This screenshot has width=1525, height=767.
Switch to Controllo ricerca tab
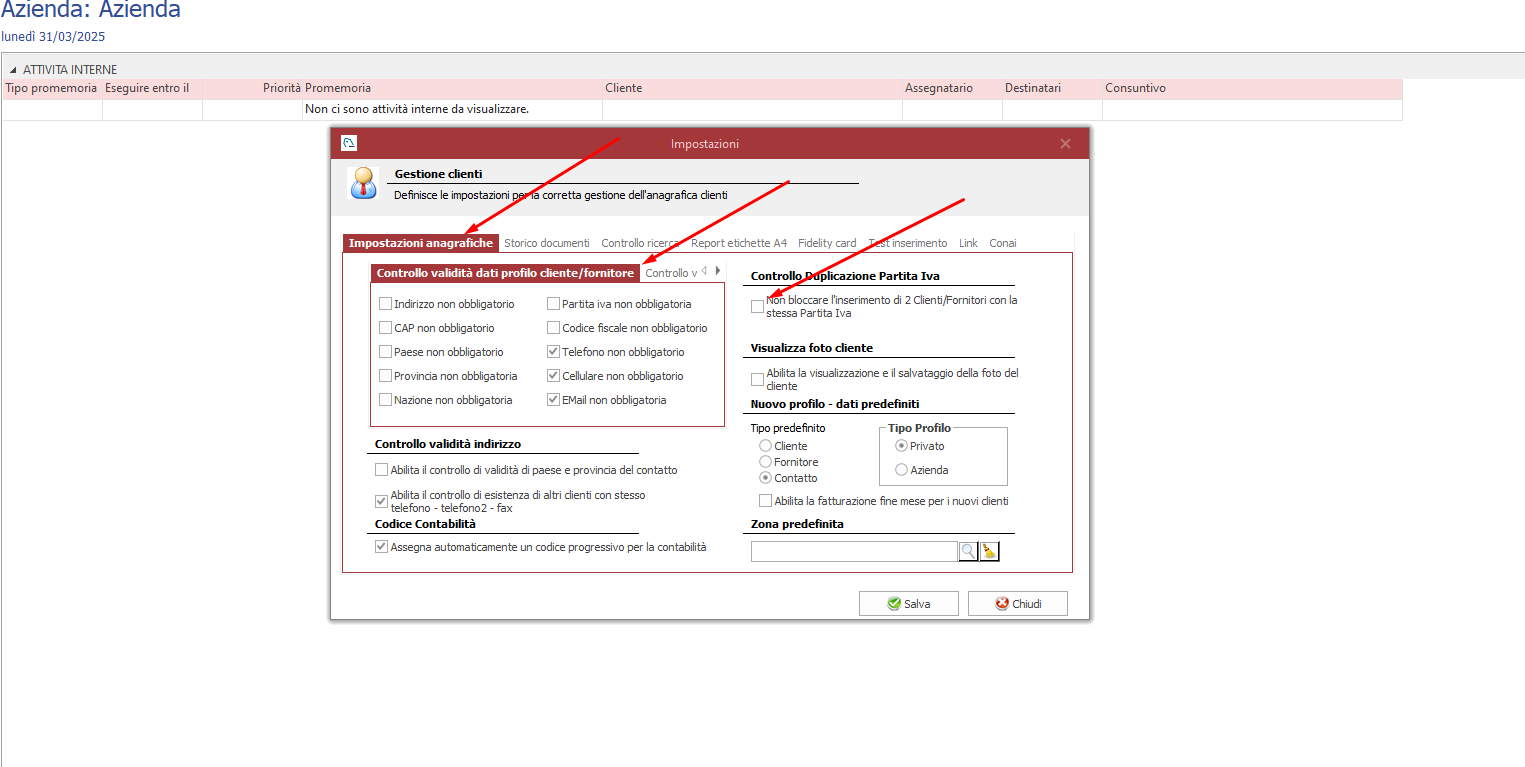pyautogui.click(x=641, y=243)
